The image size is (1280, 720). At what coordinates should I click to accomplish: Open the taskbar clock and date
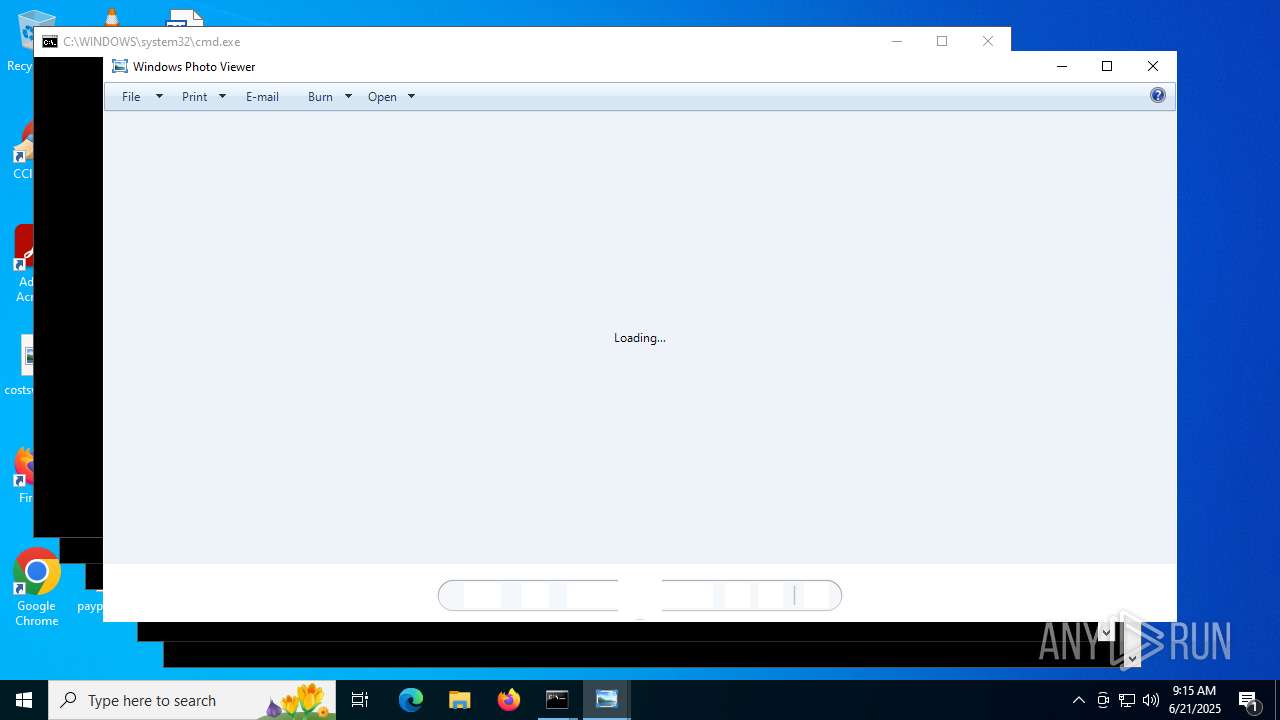pos(1195,700)
